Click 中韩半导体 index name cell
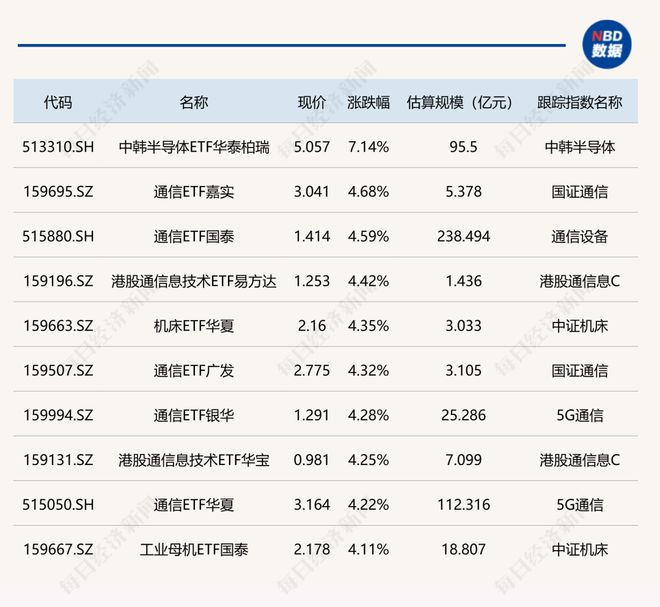 [x=580, y=147]
